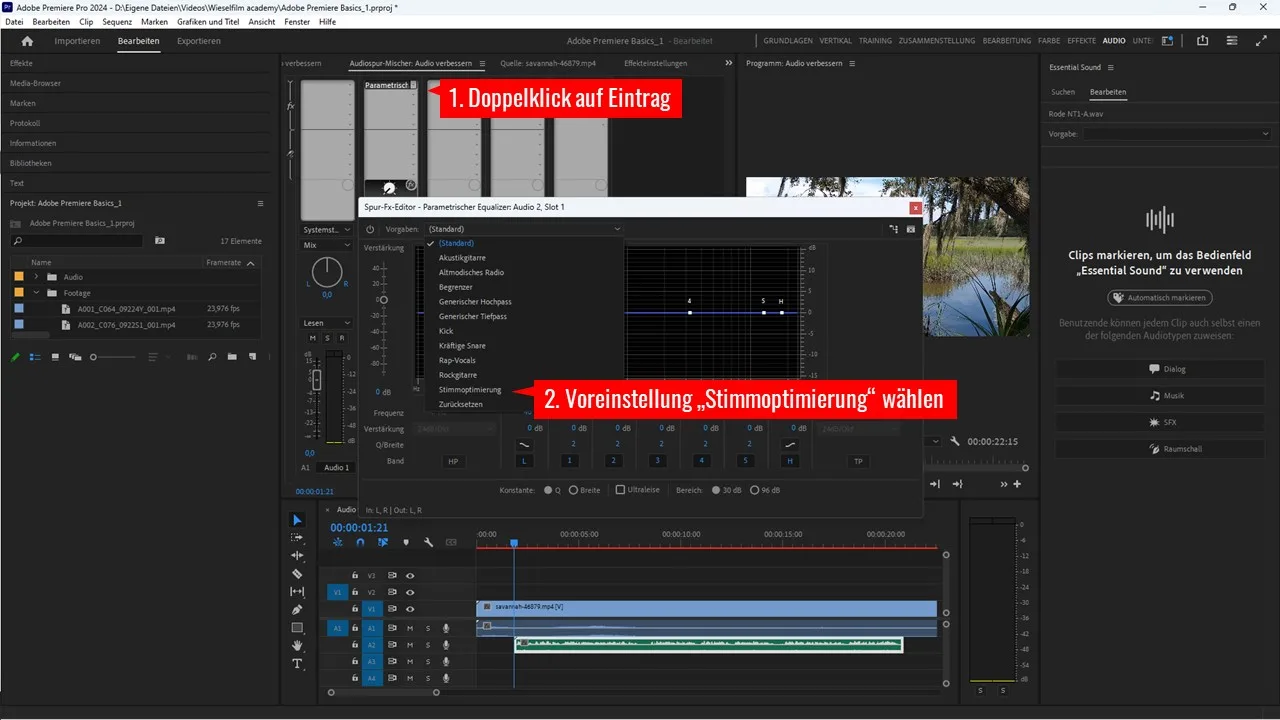The image size is (1280, 720).
Task: Toggle project write-lock green pencil
Action: tap(16, 357)
